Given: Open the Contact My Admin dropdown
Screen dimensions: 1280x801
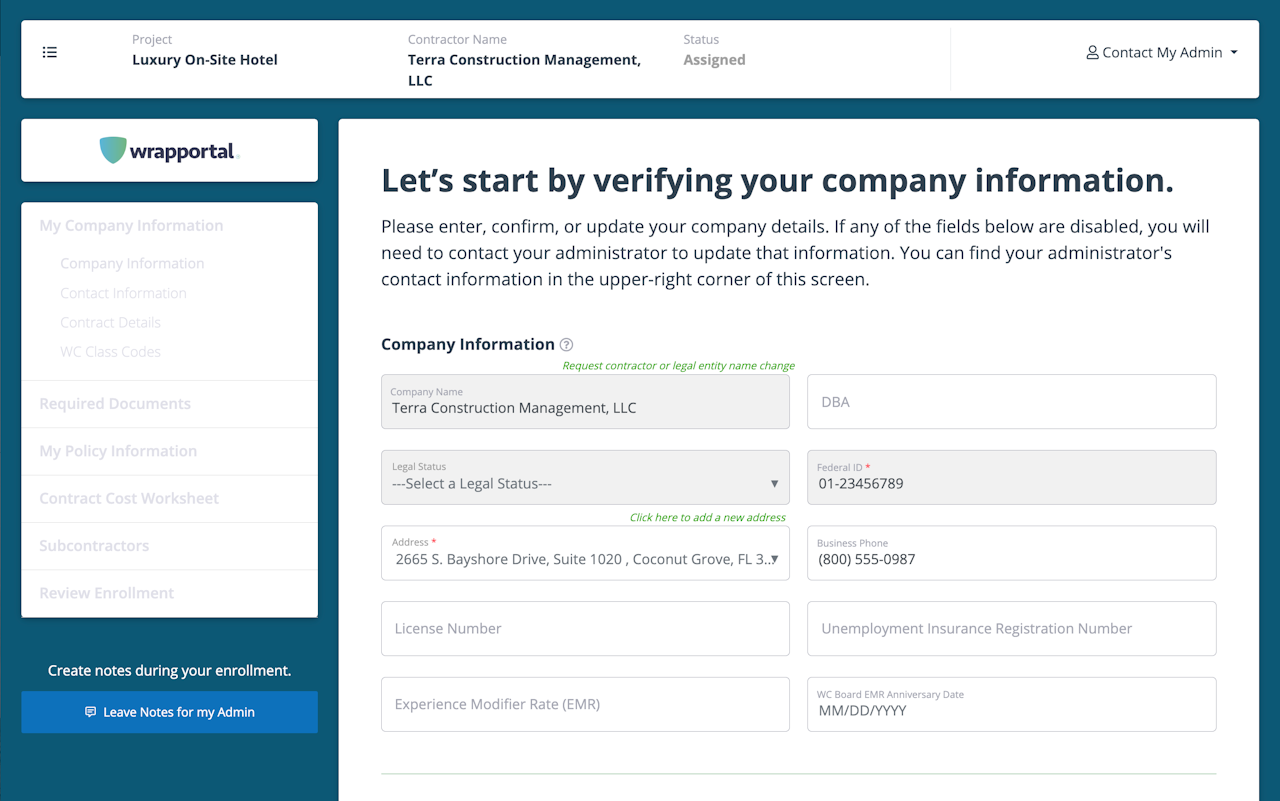Looking at the screenshot, I should pyautogui.click(x=1162, y=53).
